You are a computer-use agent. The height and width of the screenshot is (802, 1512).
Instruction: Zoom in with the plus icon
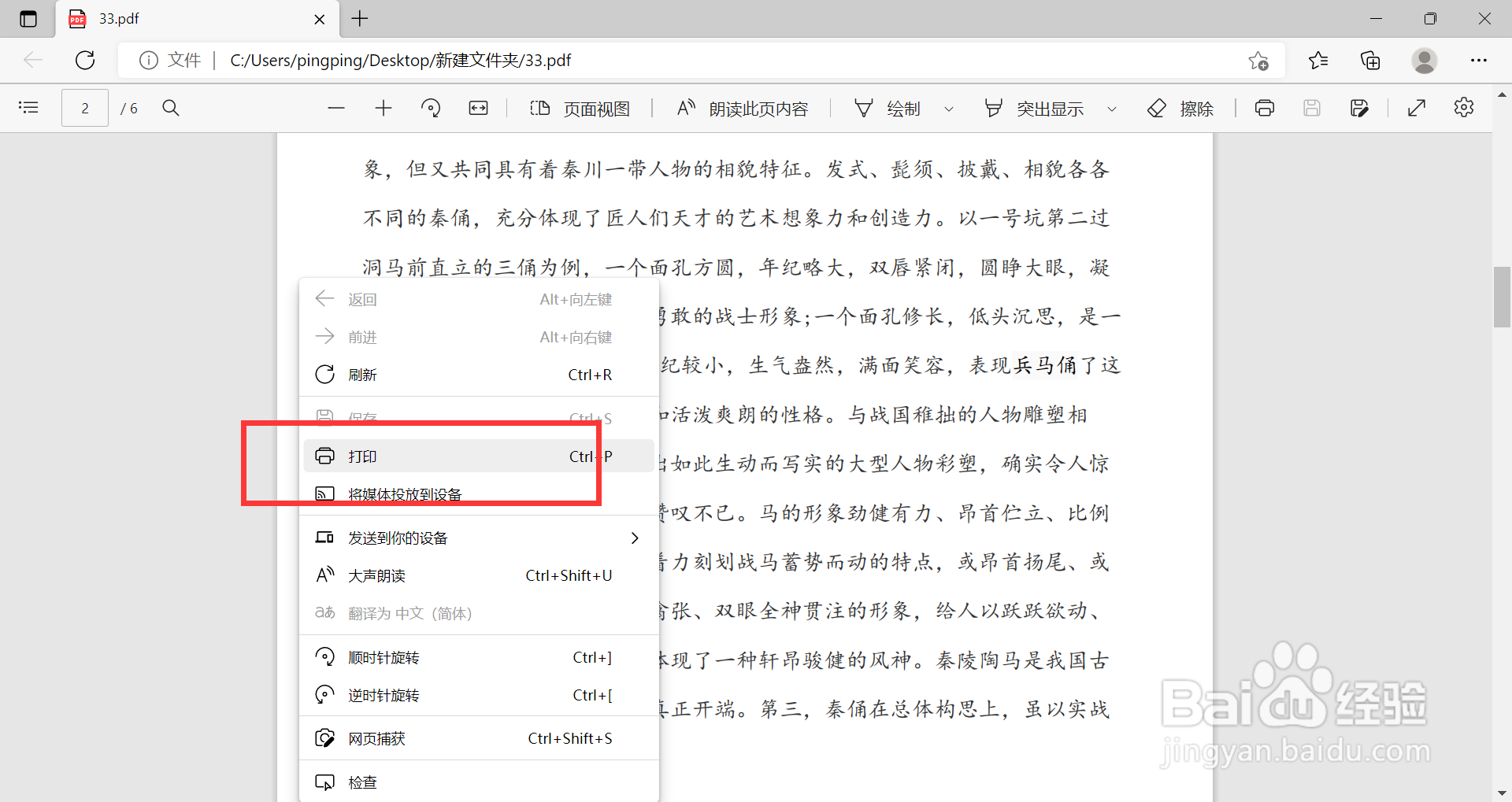coord(384,108)
